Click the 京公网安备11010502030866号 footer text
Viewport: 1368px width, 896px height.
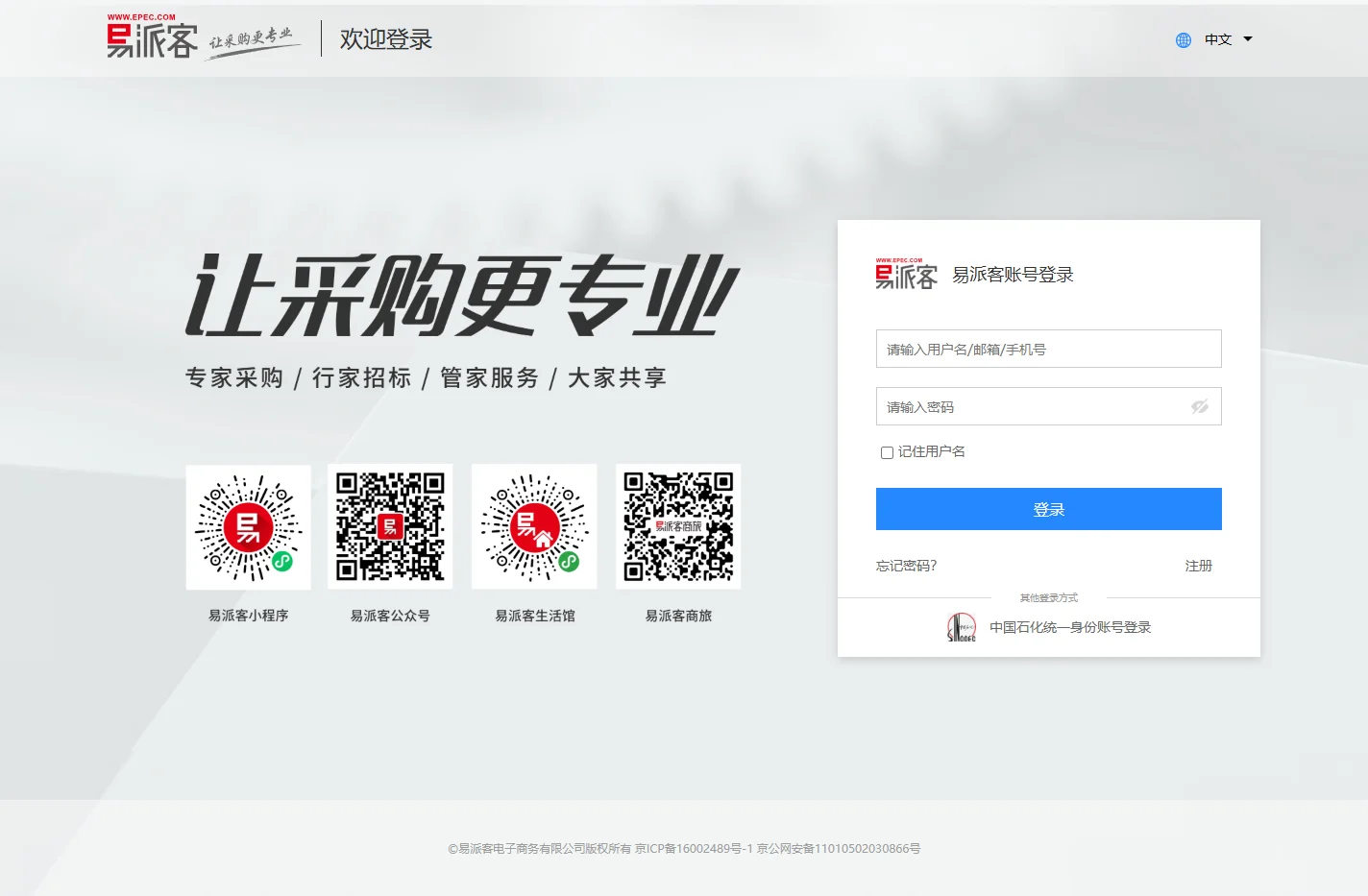[x=839, y=849]
